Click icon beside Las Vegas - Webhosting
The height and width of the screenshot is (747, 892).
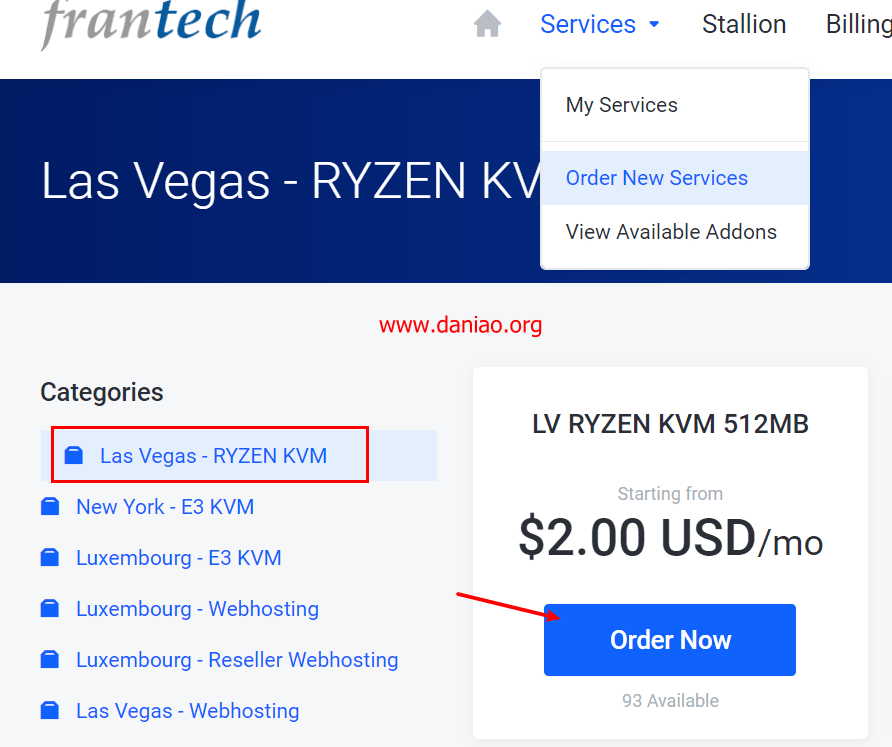[x=50, y=711]
